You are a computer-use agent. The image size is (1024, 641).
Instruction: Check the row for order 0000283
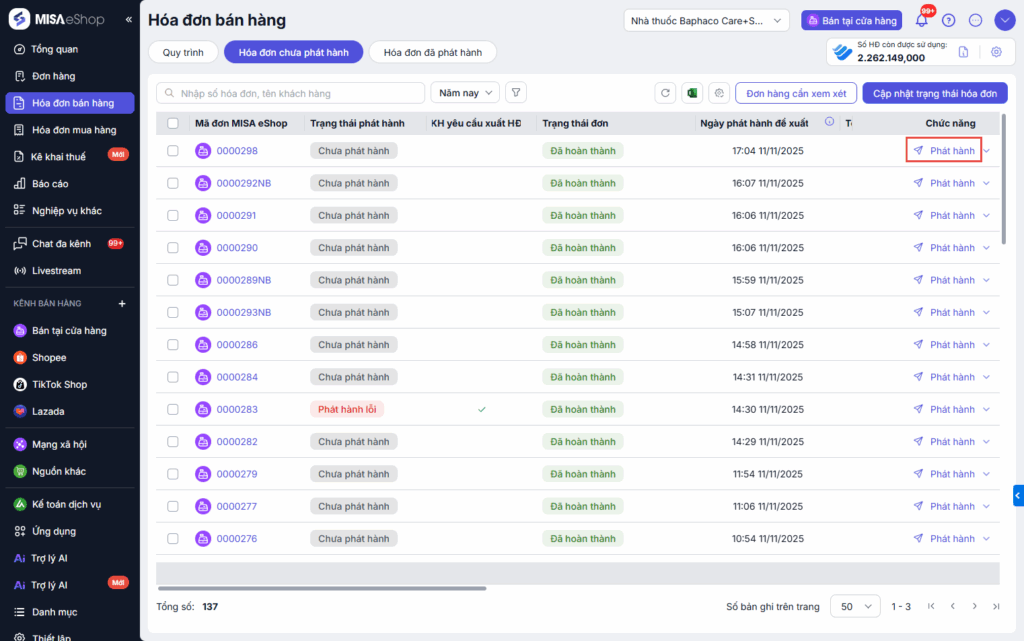(x=173, y=409)
